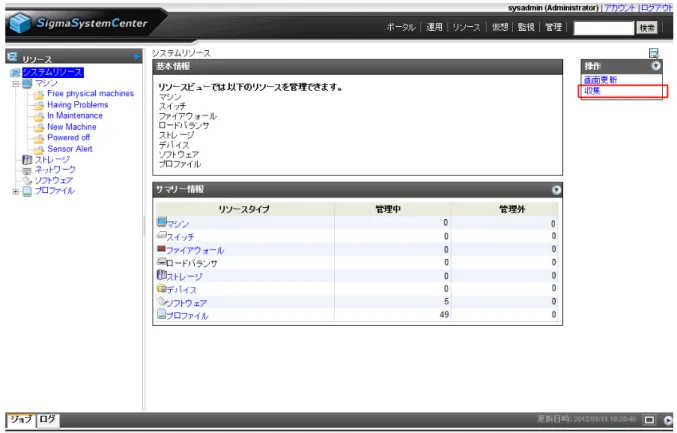This screenshot has height=433, width=677.
Task: Click the マシン computer icon in tree
Action: [27, 83]
